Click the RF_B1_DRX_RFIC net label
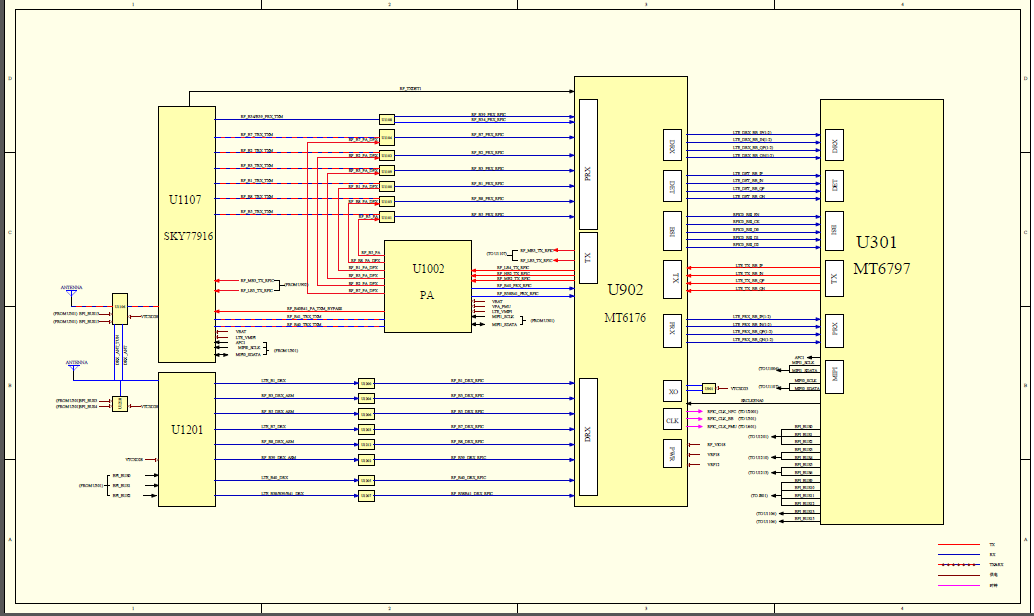The image size is (1034, 616). pos(467,381)
